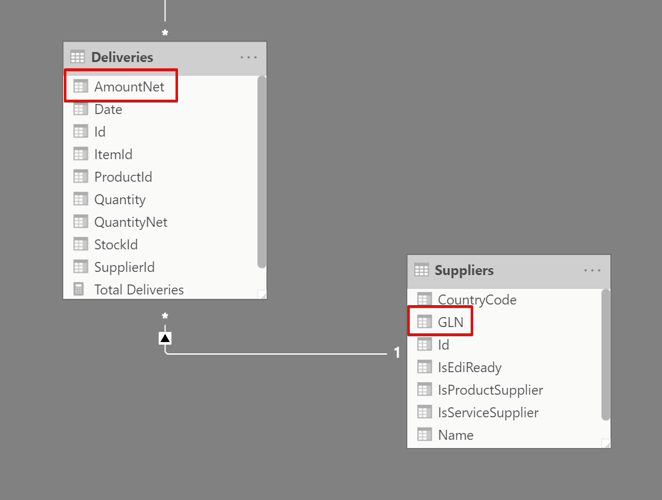The image size is (662, 500).
Task: Open the Deliveries table more options menu
Action: 249,57
